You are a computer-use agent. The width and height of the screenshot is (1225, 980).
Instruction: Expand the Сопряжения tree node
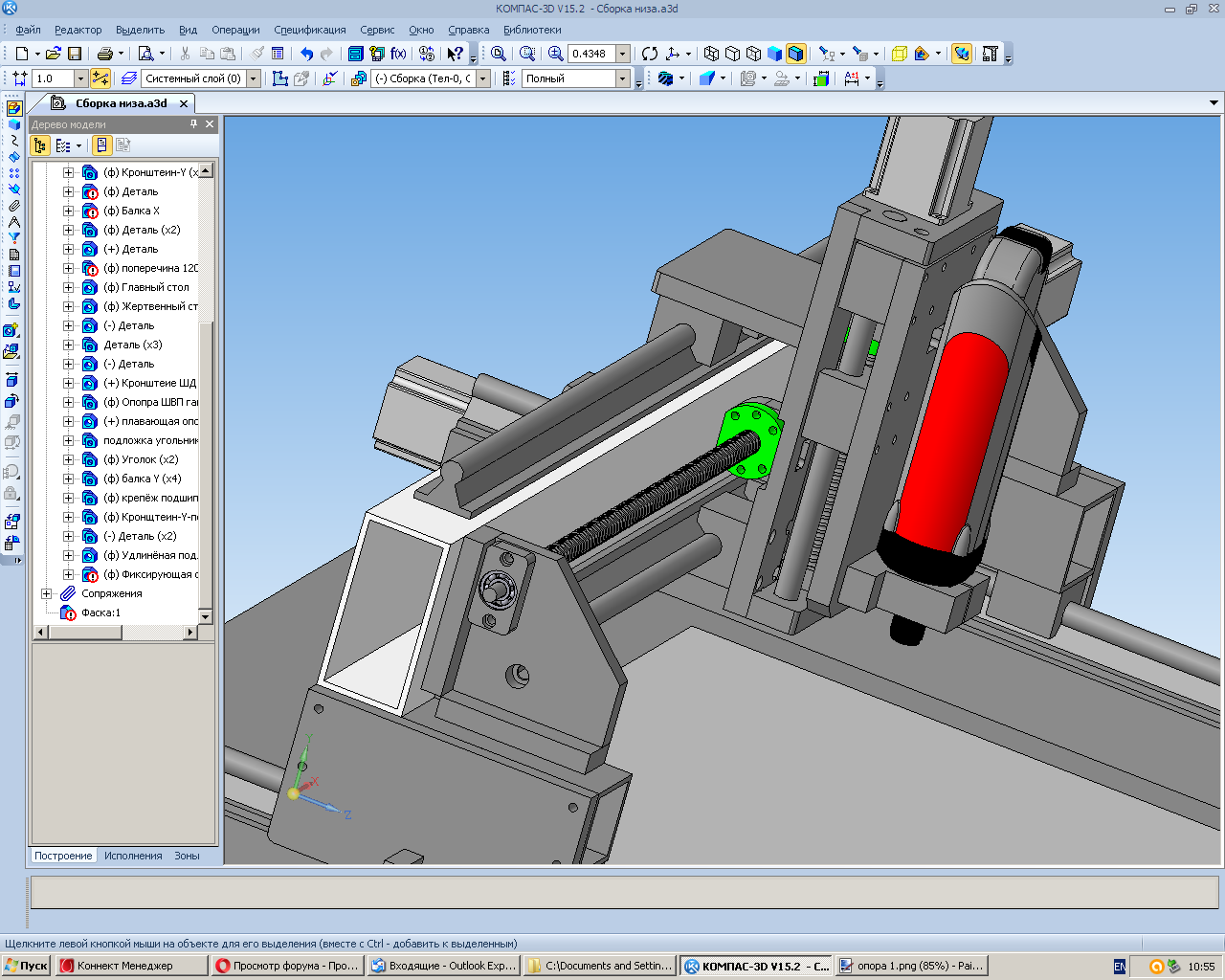pos(46,593)
